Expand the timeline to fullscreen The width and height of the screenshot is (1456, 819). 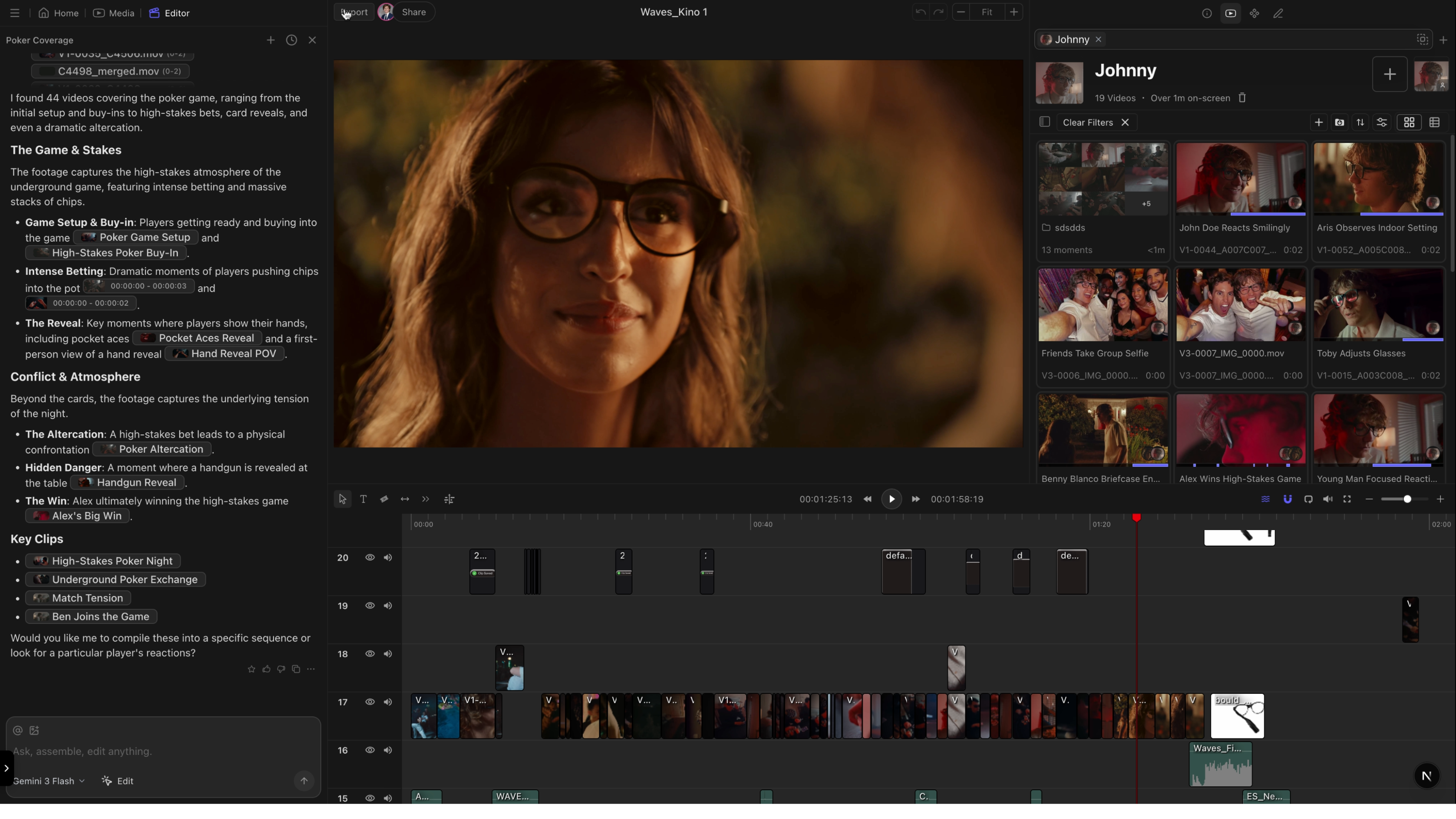(x=1347, y=499)
